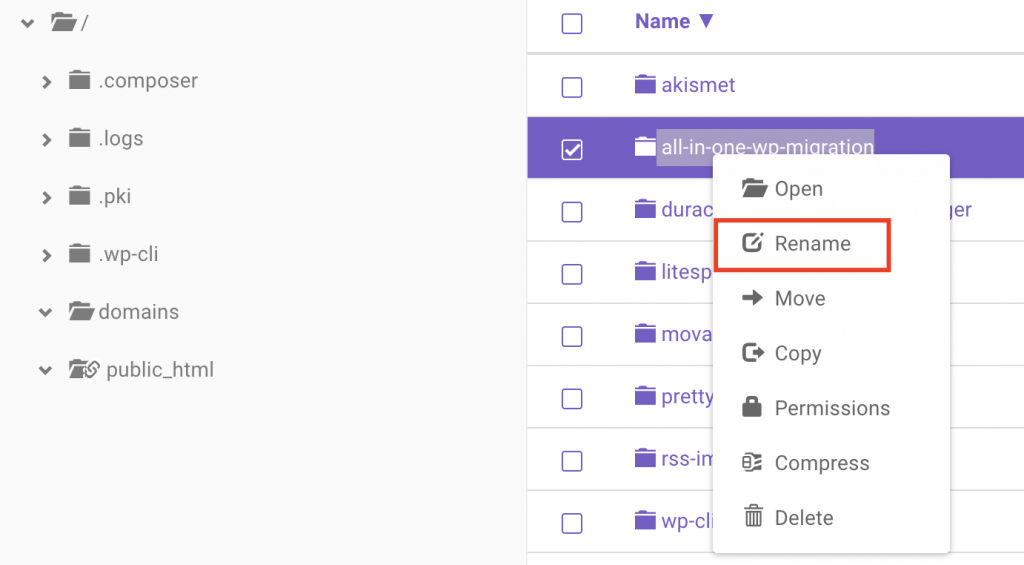Click the Open folder icon in menu
Screen dimensions: 1024x565
tap(753, 188)
